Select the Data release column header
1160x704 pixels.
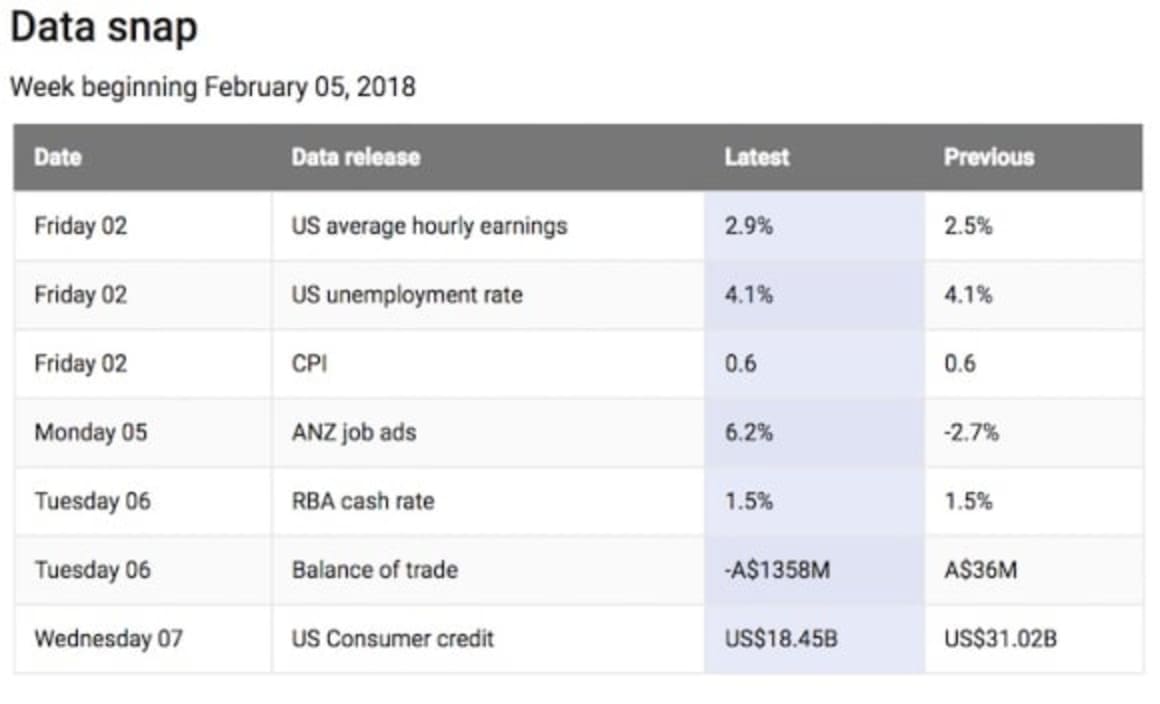coord(355,157)
